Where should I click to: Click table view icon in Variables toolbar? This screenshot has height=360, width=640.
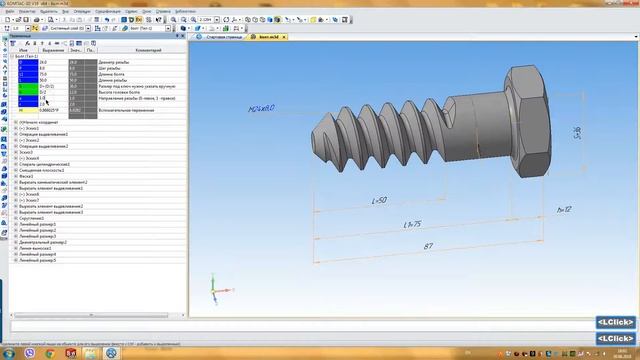pos(79,43)
